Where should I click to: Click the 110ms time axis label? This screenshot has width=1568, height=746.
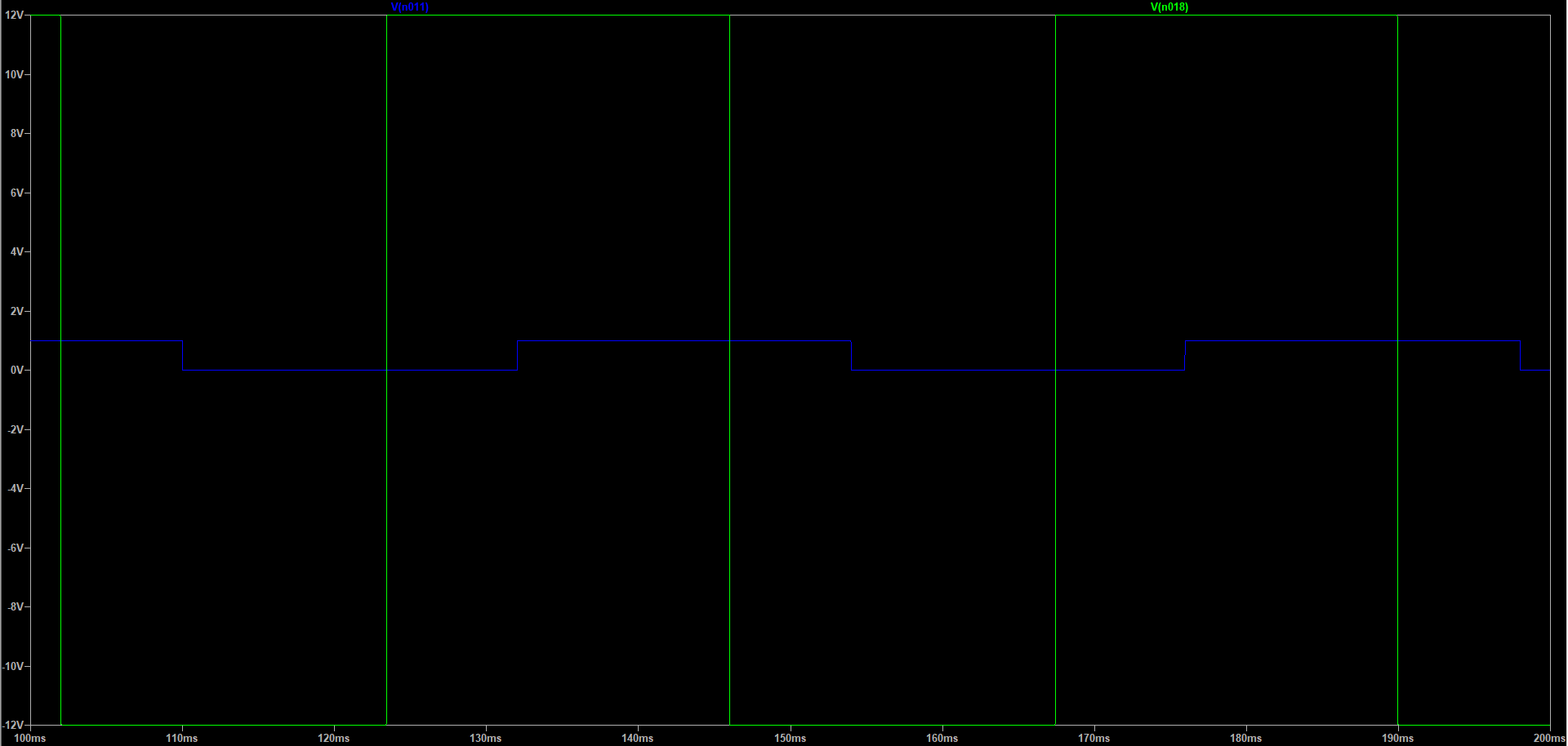(182, 738)
